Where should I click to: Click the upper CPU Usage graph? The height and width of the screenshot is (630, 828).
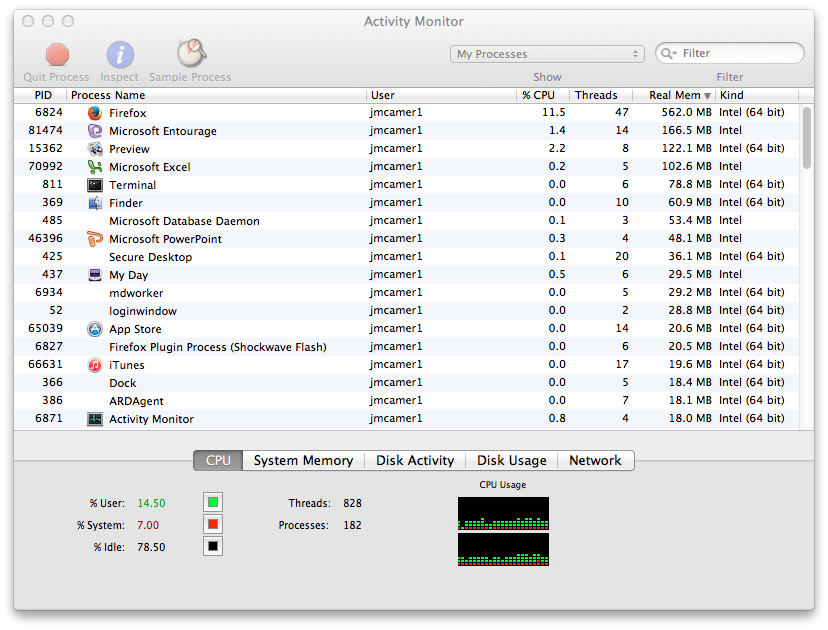503,513
